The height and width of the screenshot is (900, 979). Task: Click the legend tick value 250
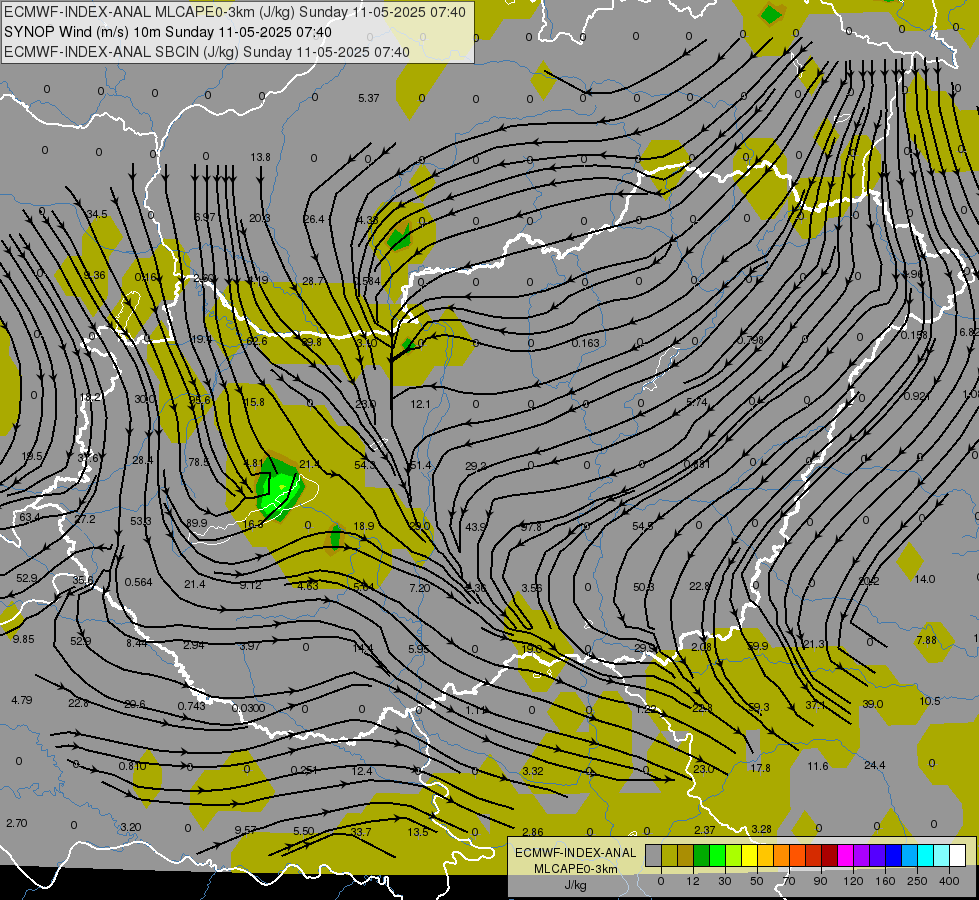point(917,881)
